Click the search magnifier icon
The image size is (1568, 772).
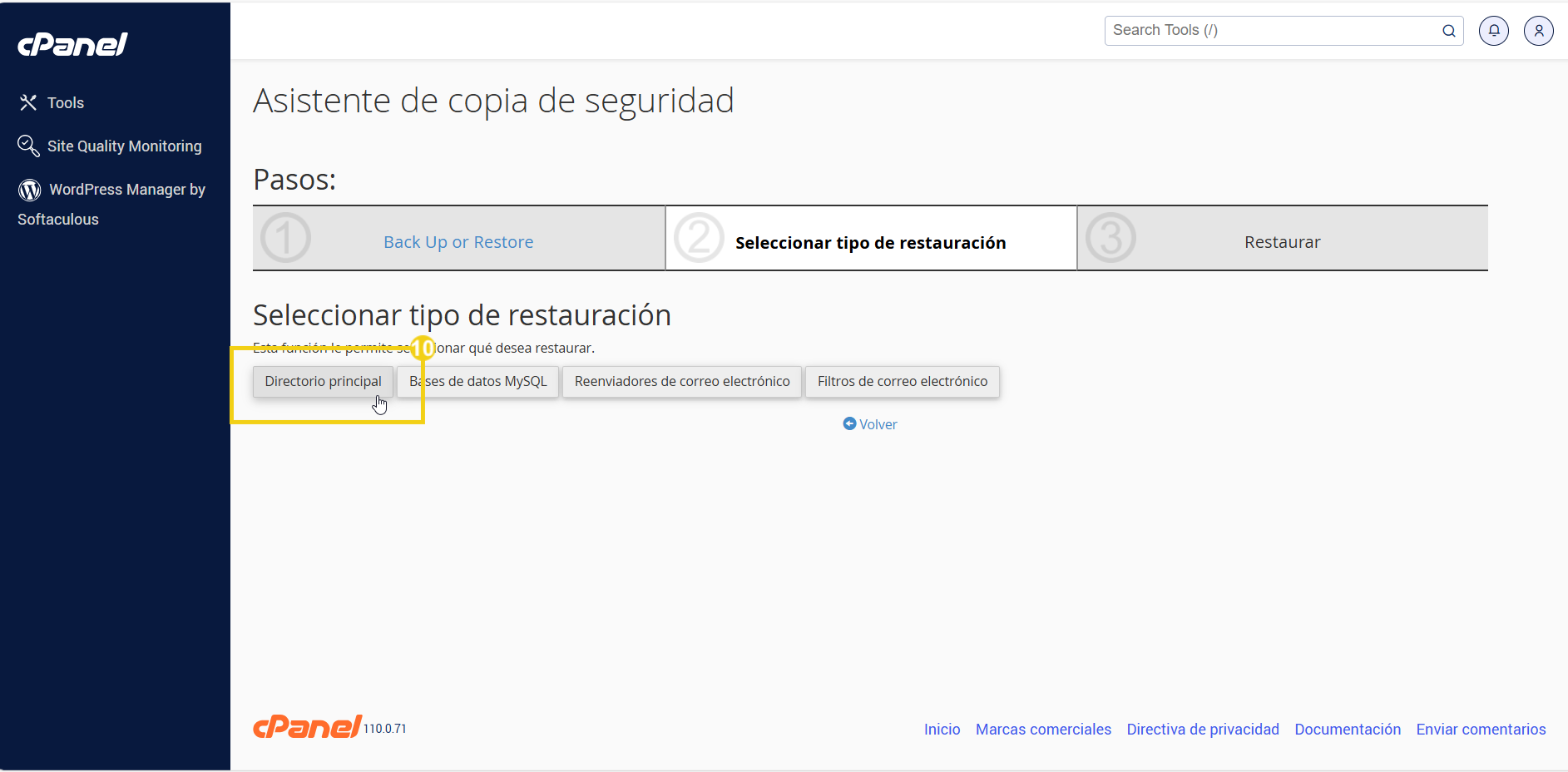click(1449, 31)
